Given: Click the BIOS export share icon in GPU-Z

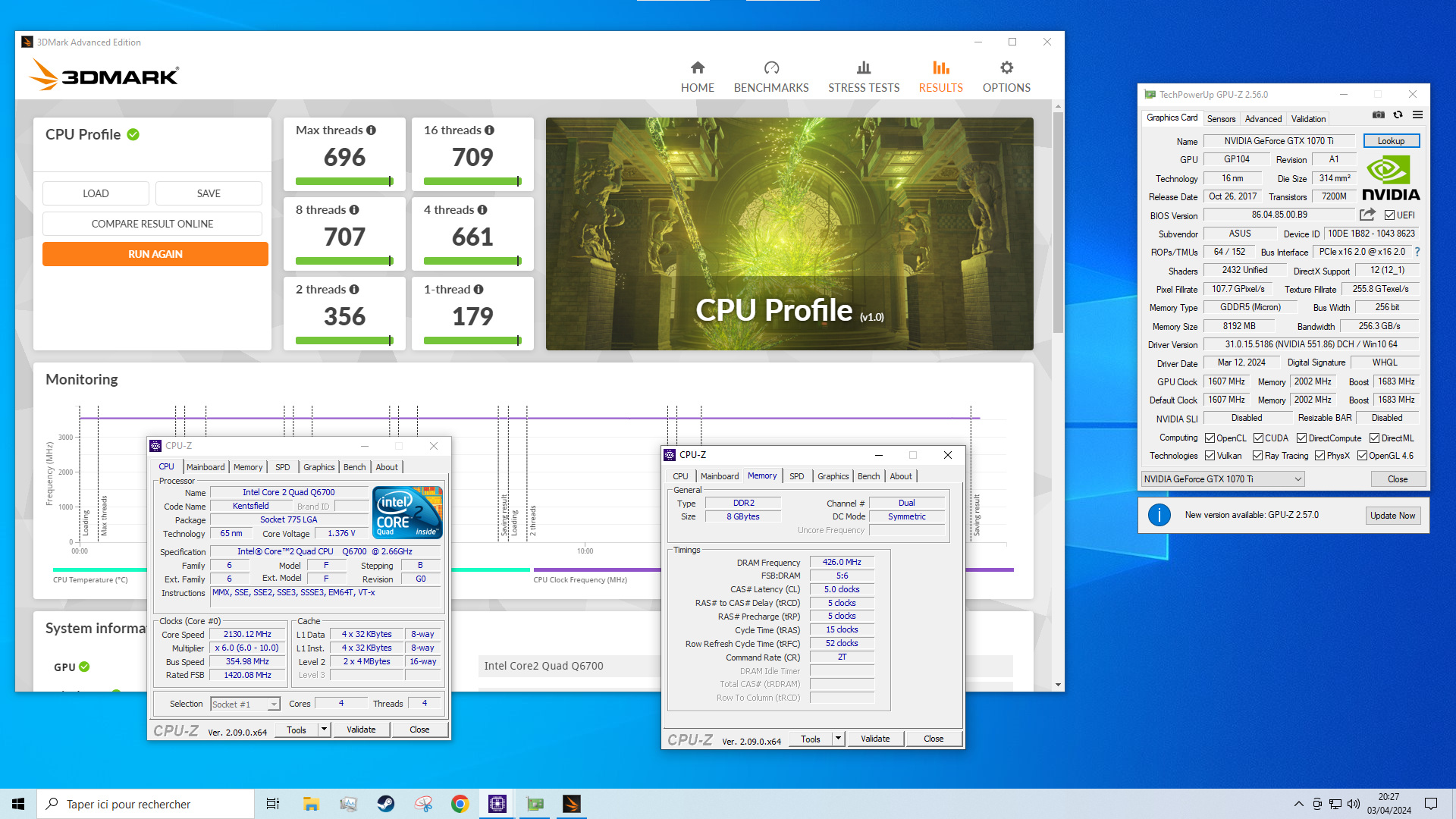Looking at the screenshot, I should click(1367, 215).
